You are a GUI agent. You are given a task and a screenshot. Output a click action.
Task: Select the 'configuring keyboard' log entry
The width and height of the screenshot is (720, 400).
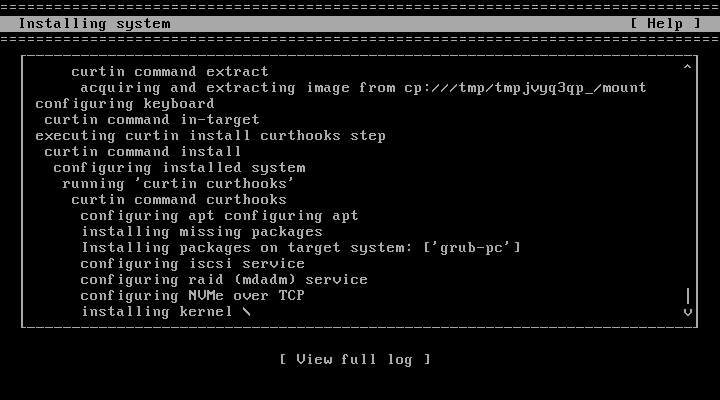[124, 104]
